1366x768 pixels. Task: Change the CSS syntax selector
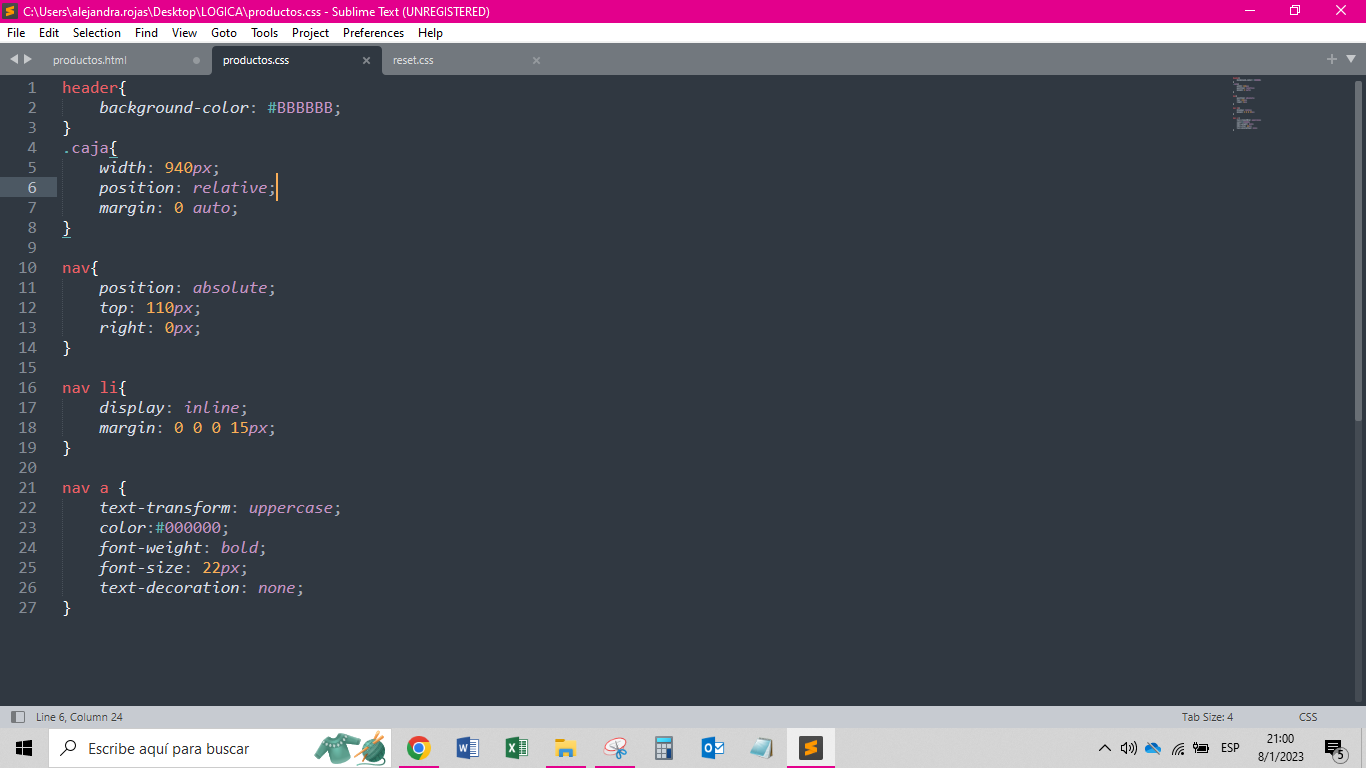click(x=1308, y=717)
